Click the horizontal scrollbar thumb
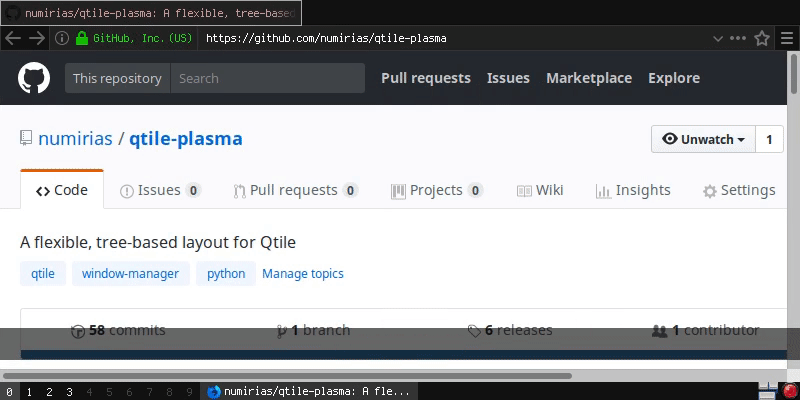Viewport: 800px width, 400px height. 287,376
